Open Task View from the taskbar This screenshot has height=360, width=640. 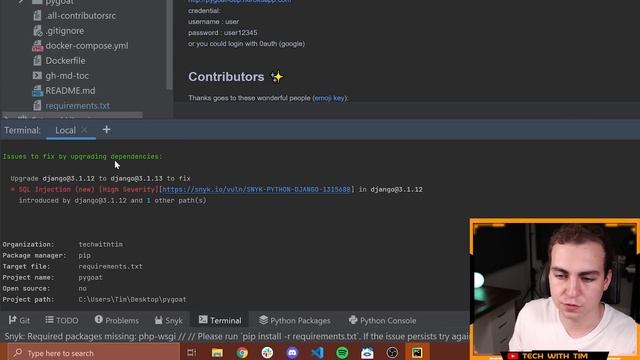[x=191, y=353]
